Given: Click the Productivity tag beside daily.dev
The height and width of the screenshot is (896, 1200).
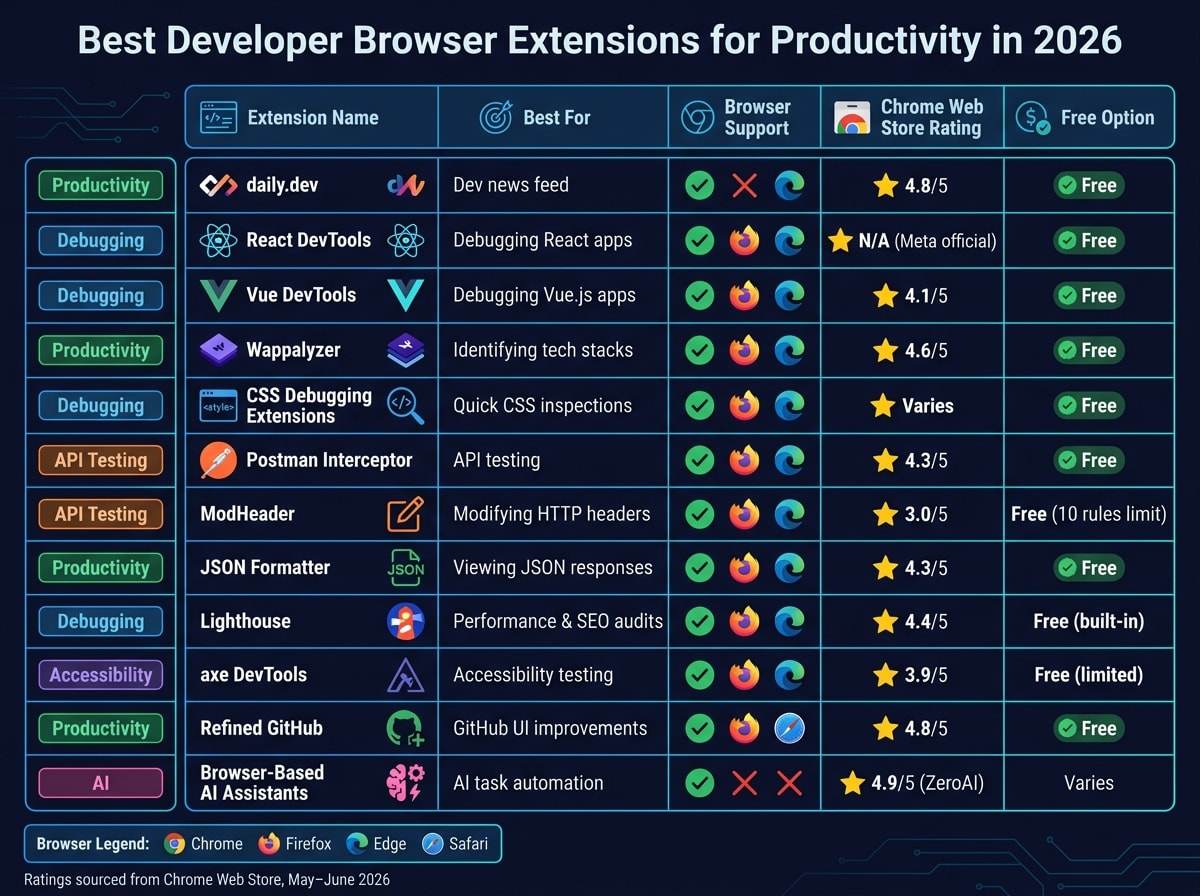Looking at the screenshot, I should [x=100, y=185].
